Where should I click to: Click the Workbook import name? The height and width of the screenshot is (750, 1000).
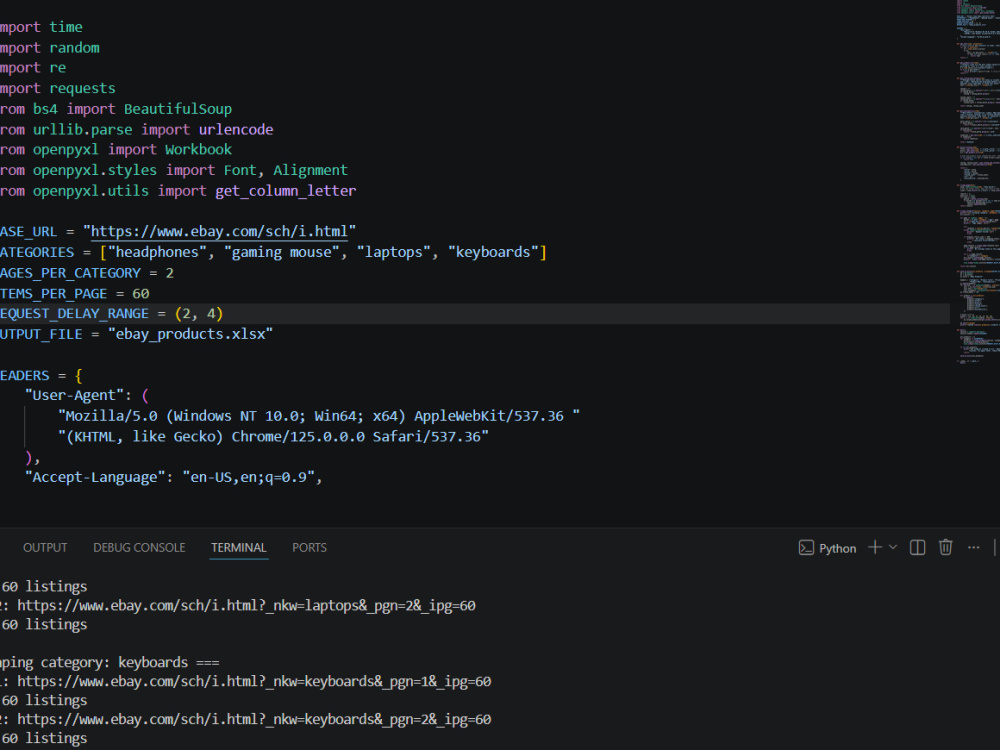pos(198,150)
